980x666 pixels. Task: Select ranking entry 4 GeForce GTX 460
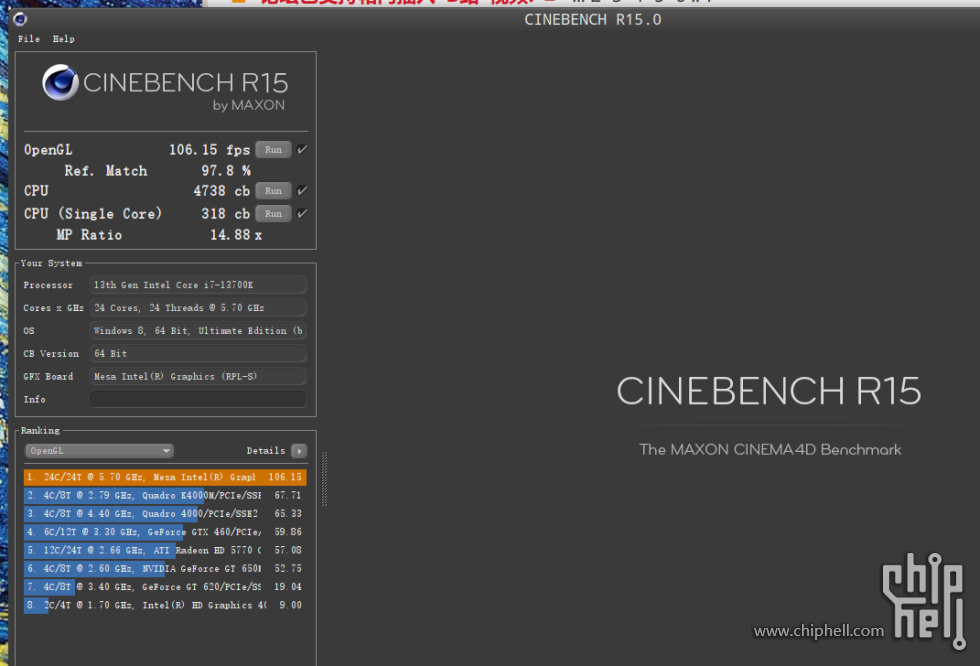click(x=165, y=532)
